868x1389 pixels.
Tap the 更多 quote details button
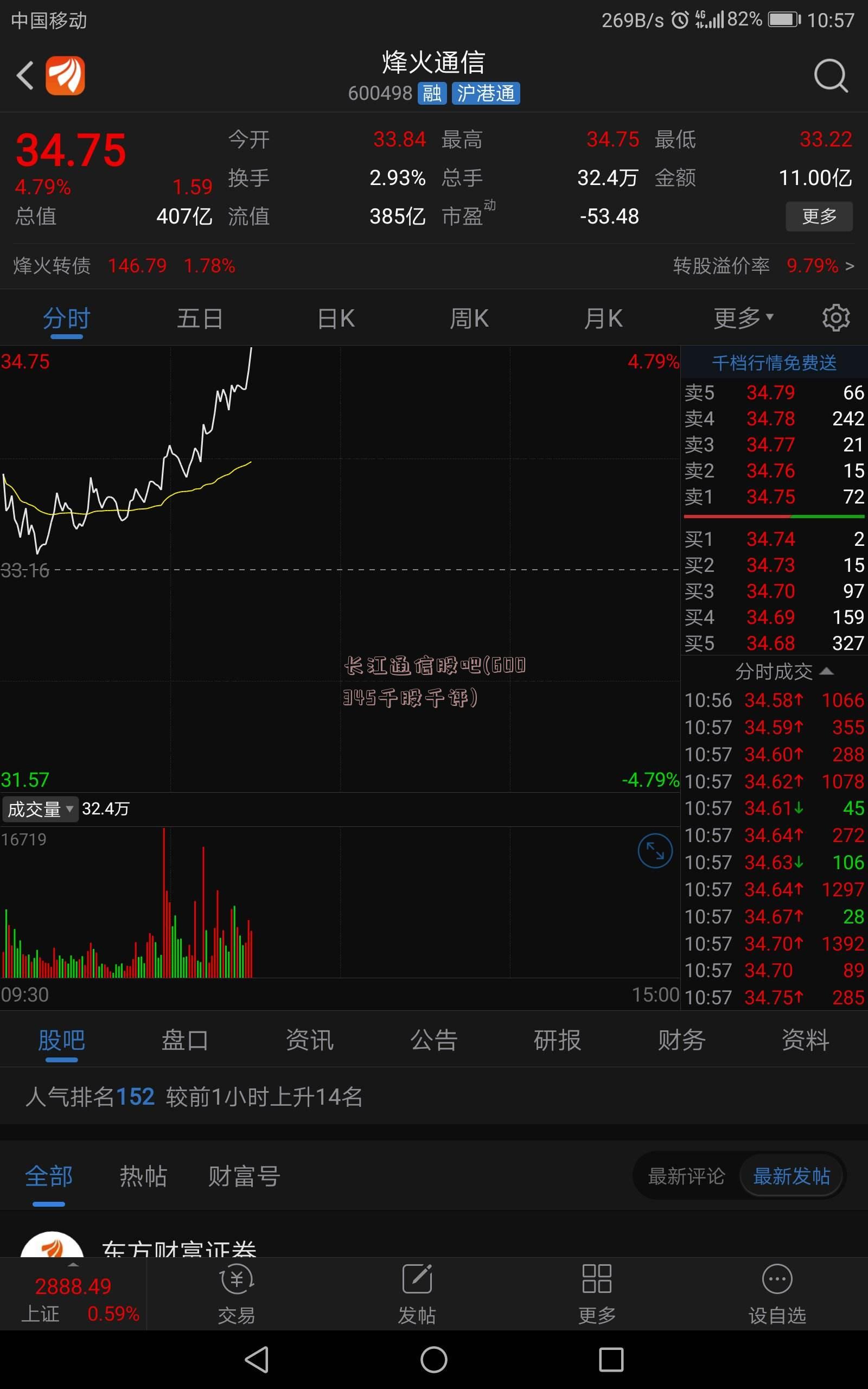click(819, 216)
